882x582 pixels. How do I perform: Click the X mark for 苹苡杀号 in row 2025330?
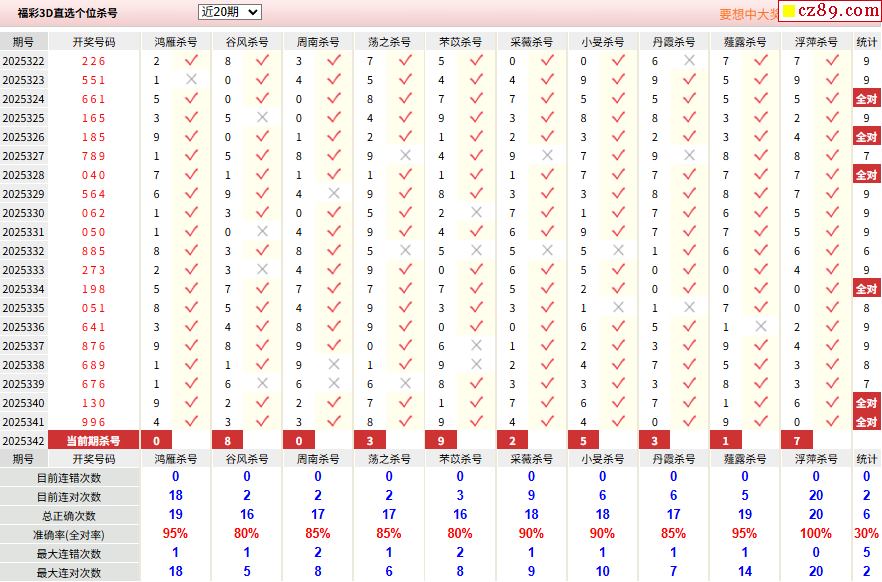point(476,213)
